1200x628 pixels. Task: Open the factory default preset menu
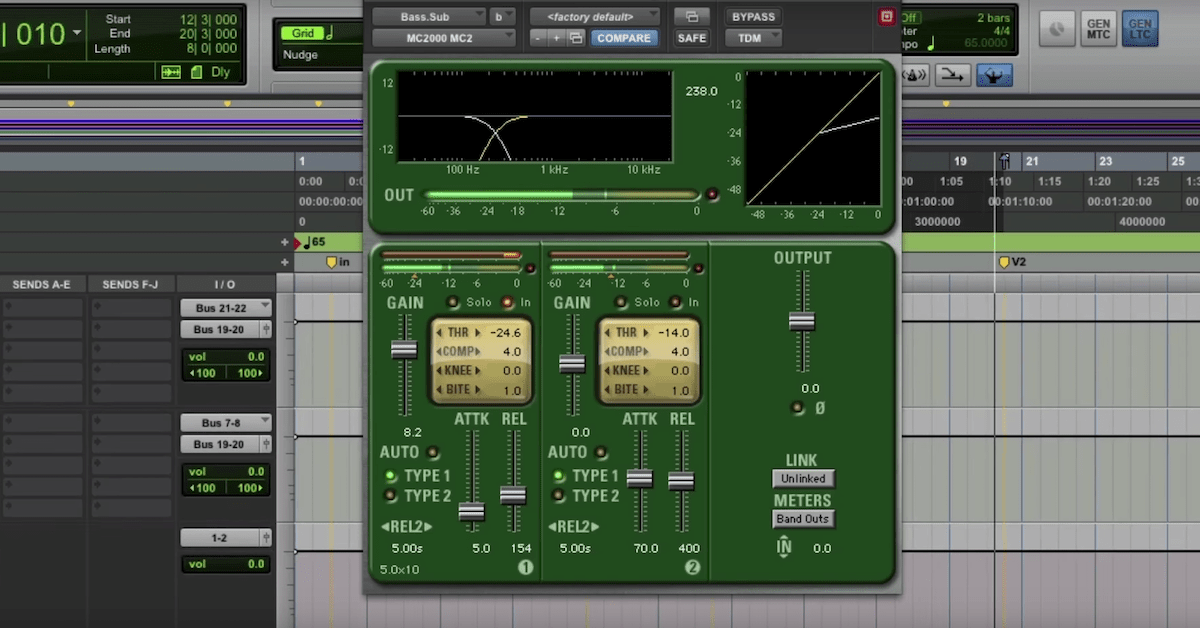(594, 16)
